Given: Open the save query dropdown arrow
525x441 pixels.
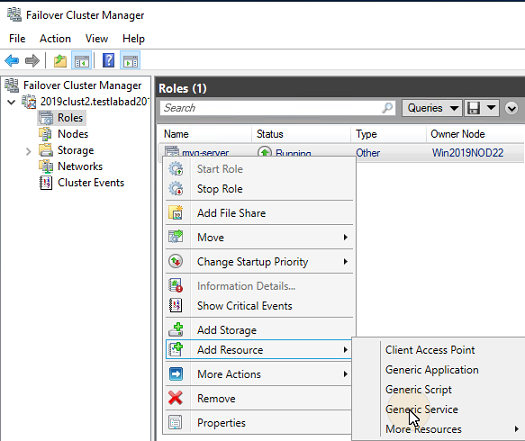Looking at the screenshot, I should (491, 108).
